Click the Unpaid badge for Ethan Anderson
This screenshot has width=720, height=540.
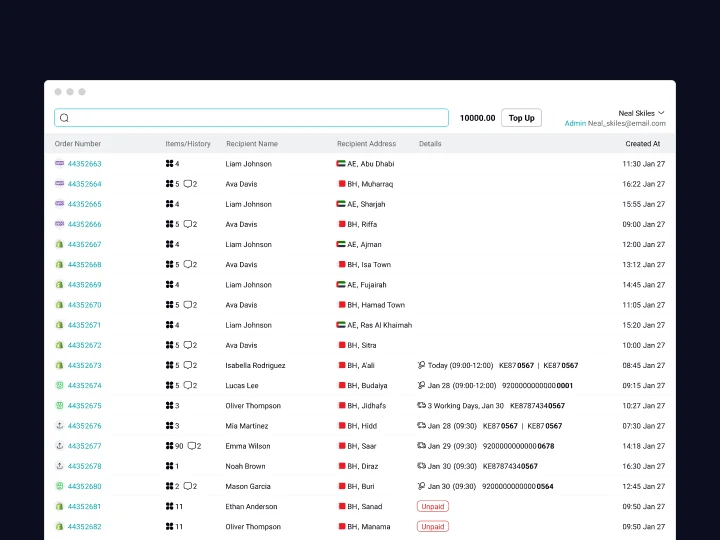pyautogui.click(x=433, y=506)
